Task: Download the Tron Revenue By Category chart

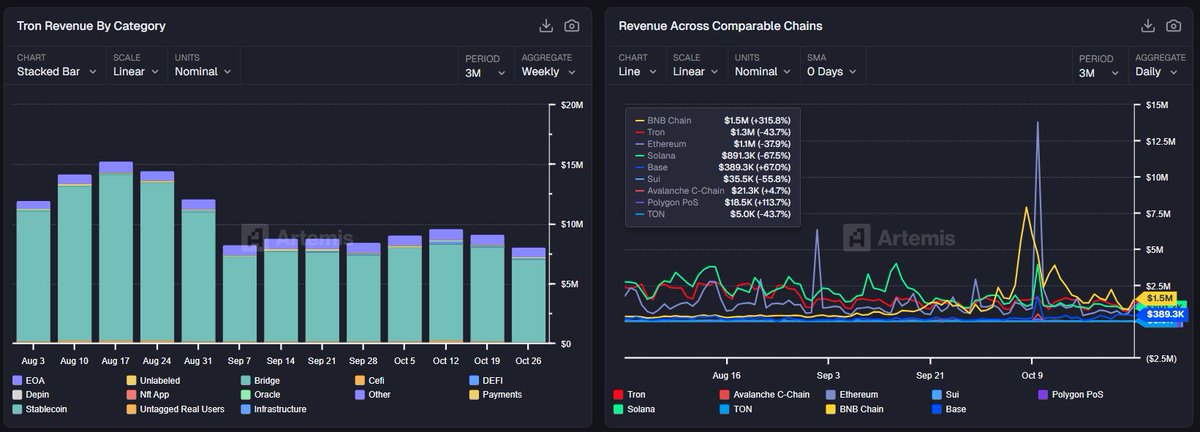Action: (546, 26)
